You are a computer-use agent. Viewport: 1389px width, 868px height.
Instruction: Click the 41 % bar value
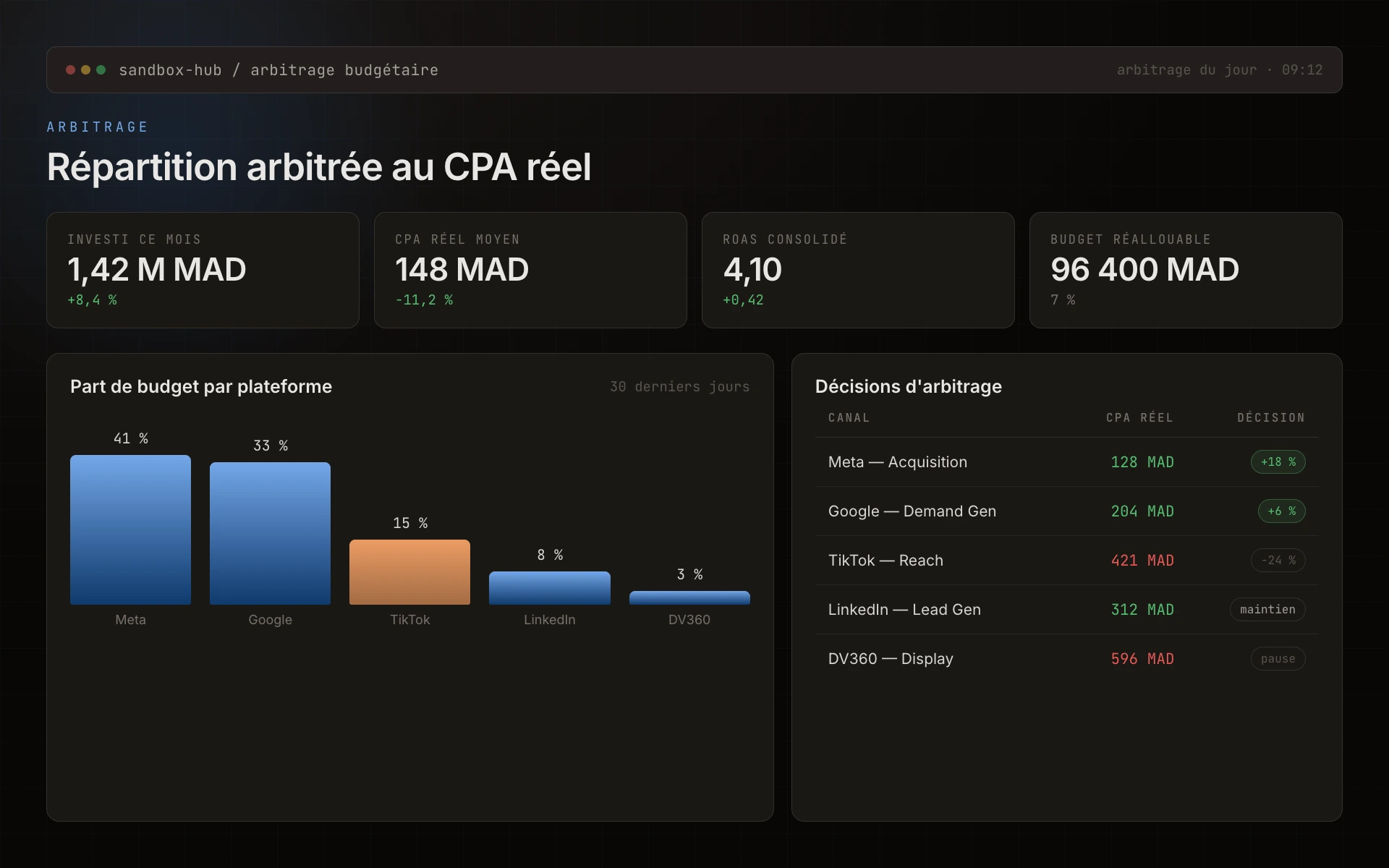tap(130, 439)
